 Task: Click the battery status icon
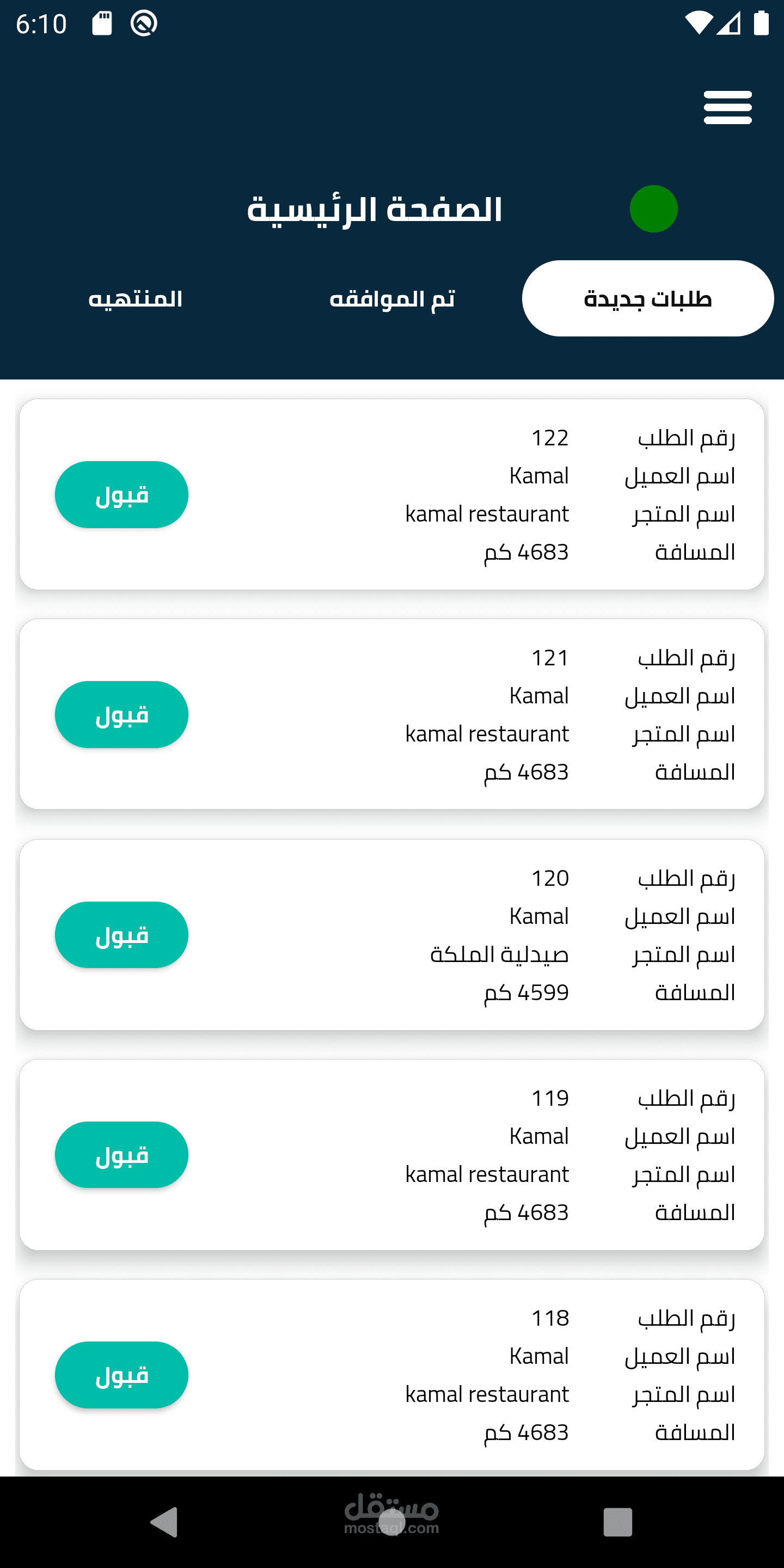point(761,24)
